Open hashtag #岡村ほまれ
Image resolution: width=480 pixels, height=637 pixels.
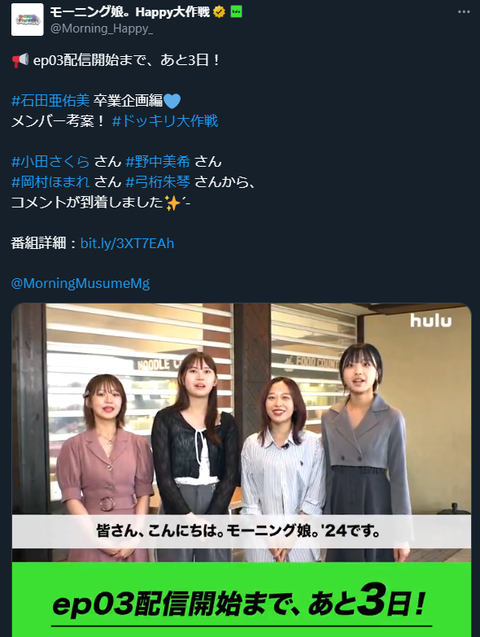pos(50,182)
